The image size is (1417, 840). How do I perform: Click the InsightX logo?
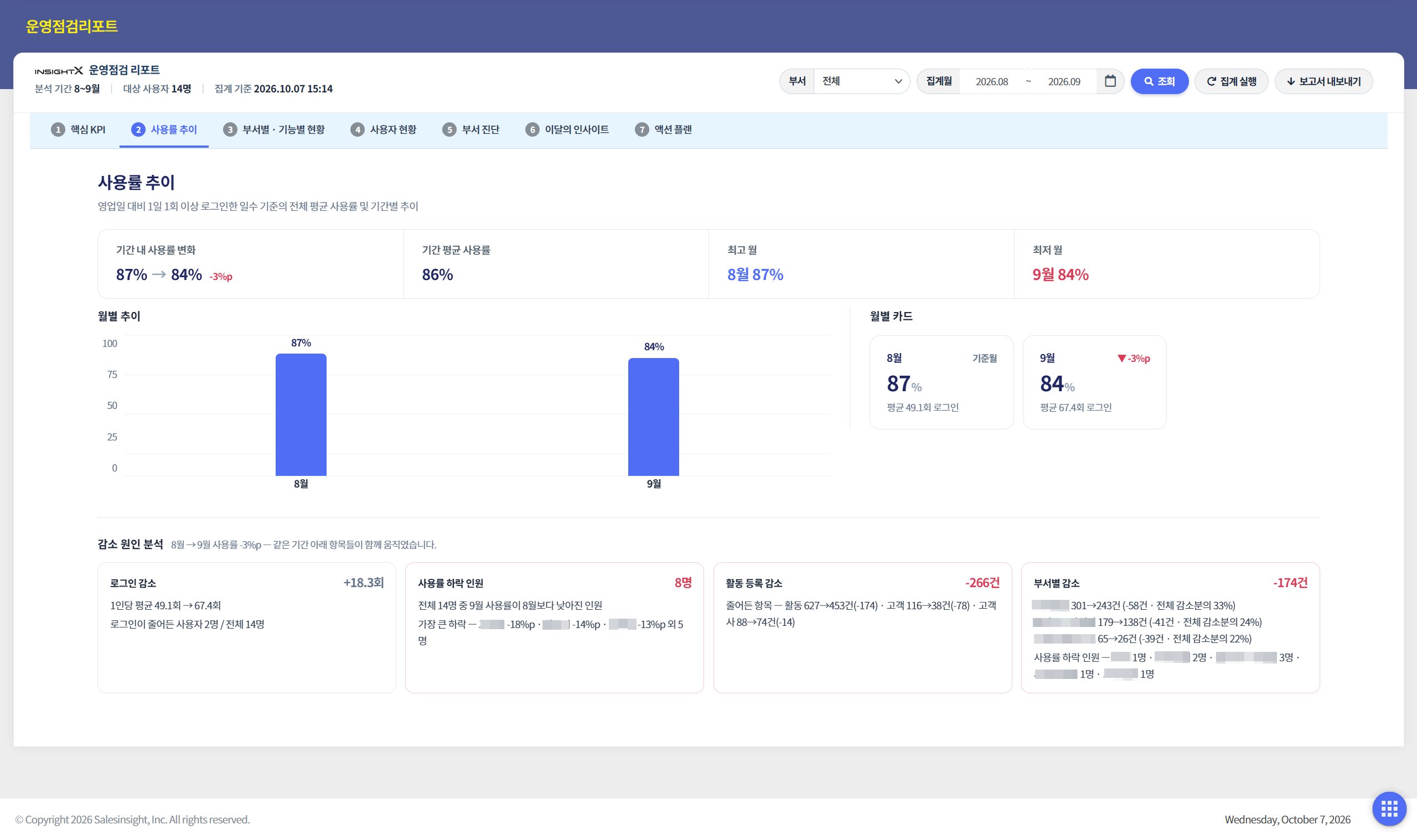59,71
